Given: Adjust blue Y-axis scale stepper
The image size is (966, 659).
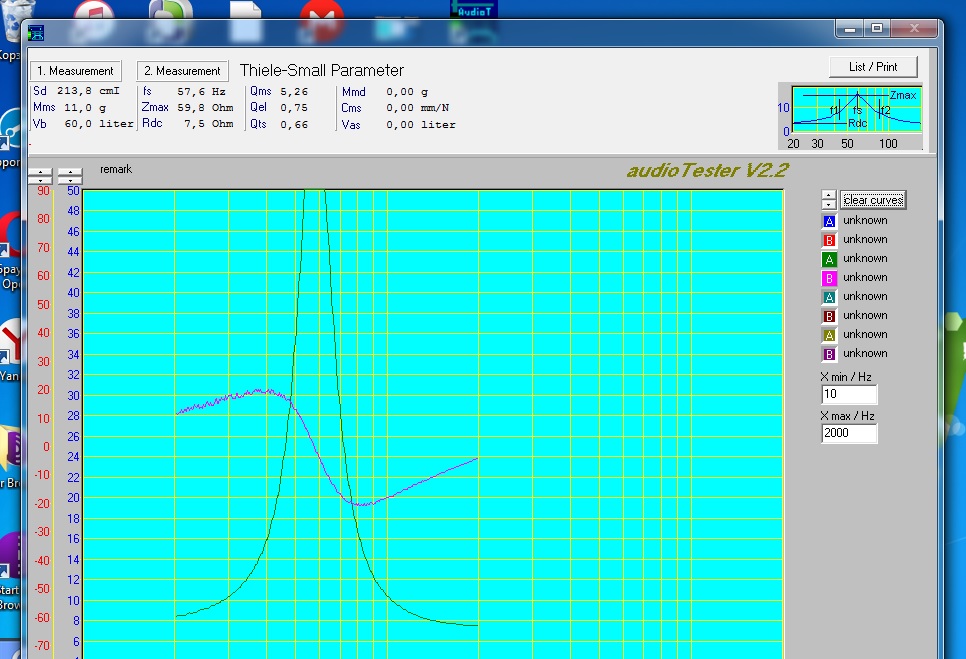Looking at the screenshot, I should coord(70,176).
